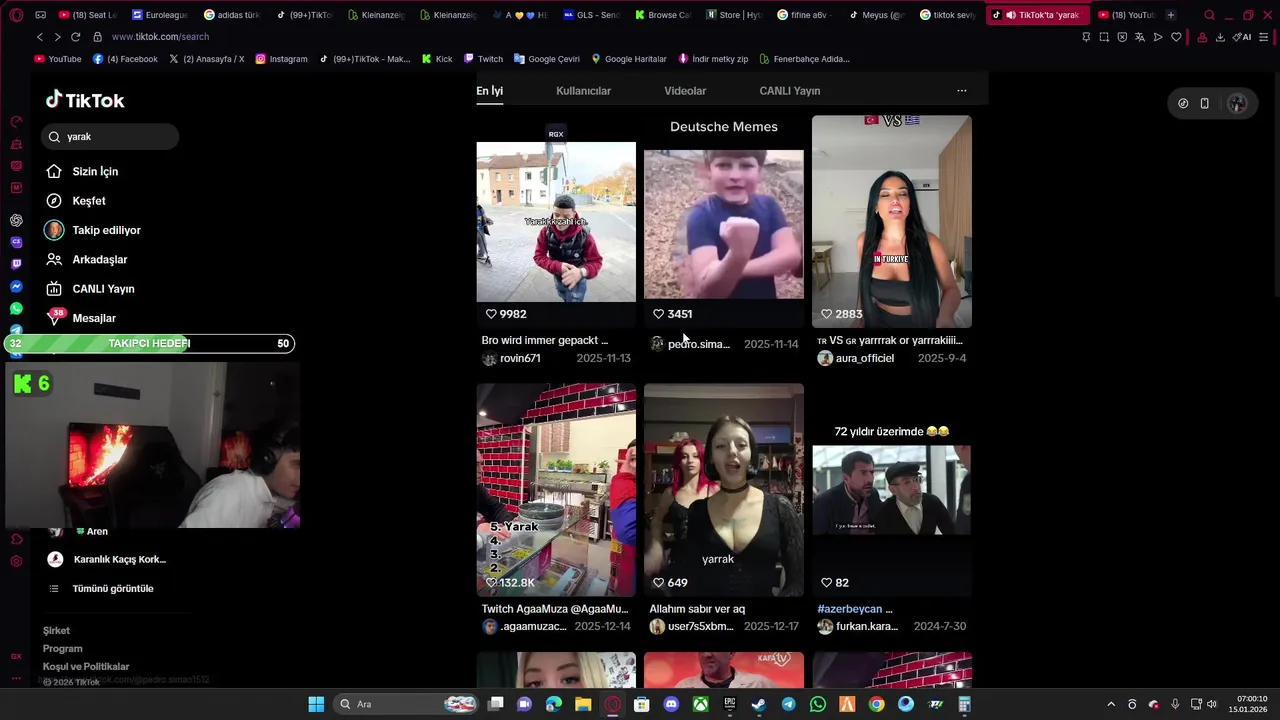Image resolution: width=1280 pixels, height=720 pixels.
Task: Switch to Kullanıcılar tab
Action: pyautogui.click(x=583, y=91)
